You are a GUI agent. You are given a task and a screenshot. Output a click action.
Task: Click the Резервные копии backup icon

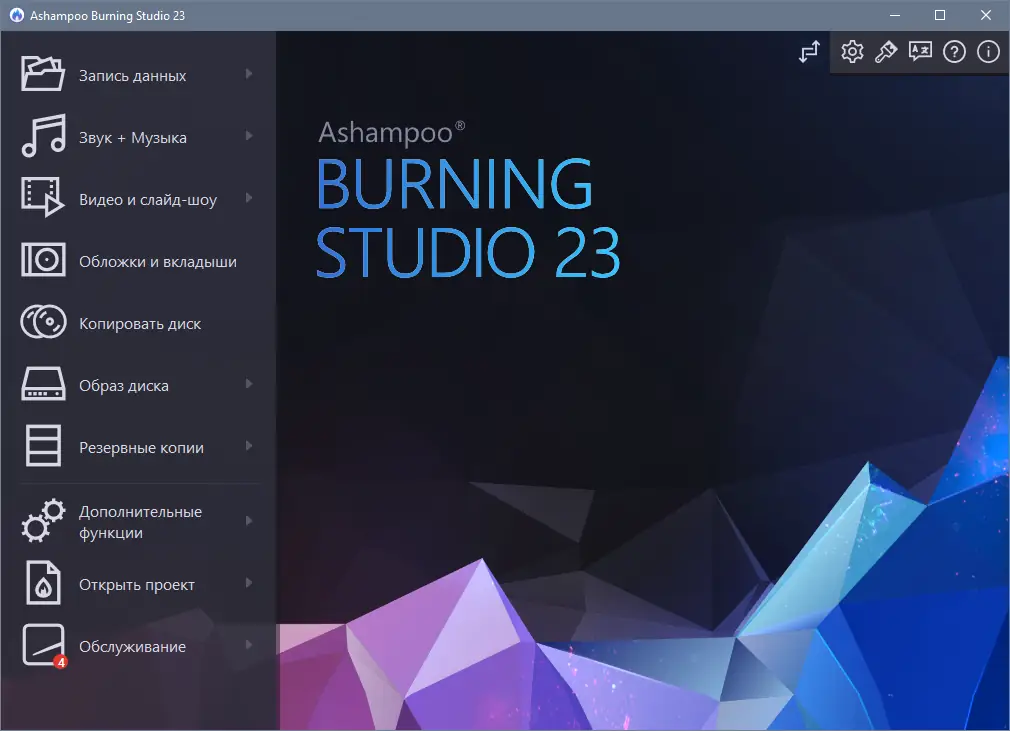point(42,447)
